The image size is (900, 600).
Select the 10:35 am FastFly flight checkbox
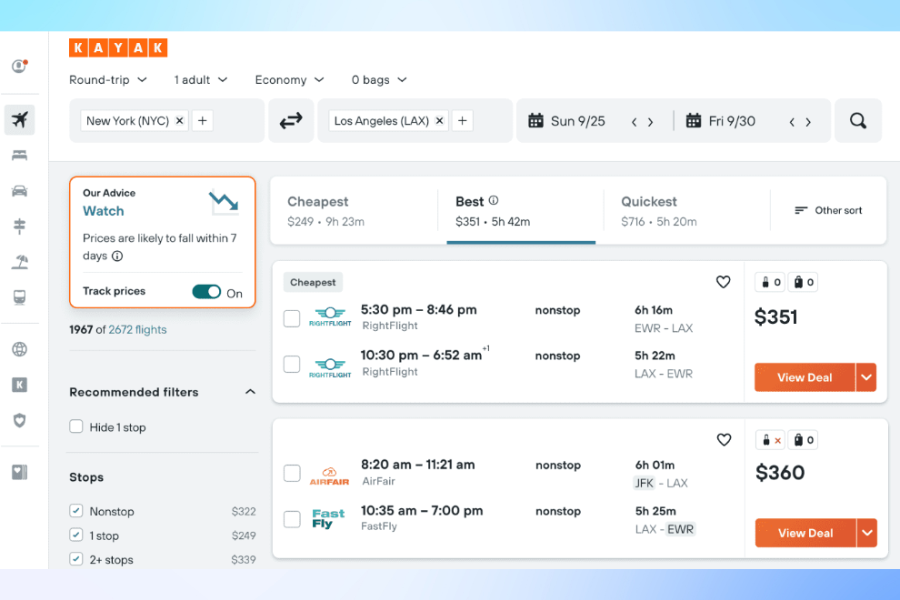292,519
